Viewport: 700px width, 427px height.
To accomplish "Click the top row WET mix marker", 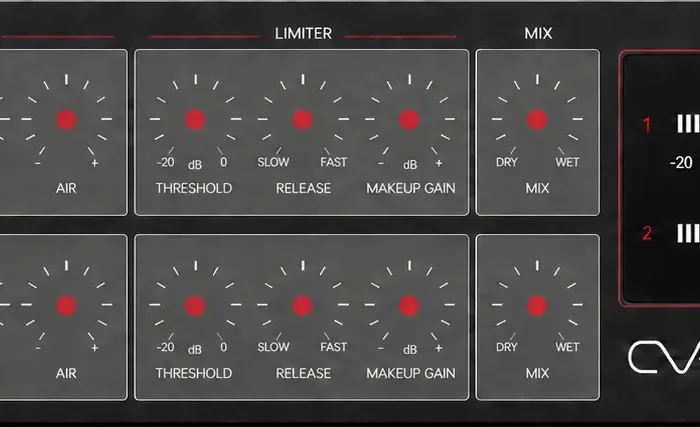I will [x=567, y=162].
